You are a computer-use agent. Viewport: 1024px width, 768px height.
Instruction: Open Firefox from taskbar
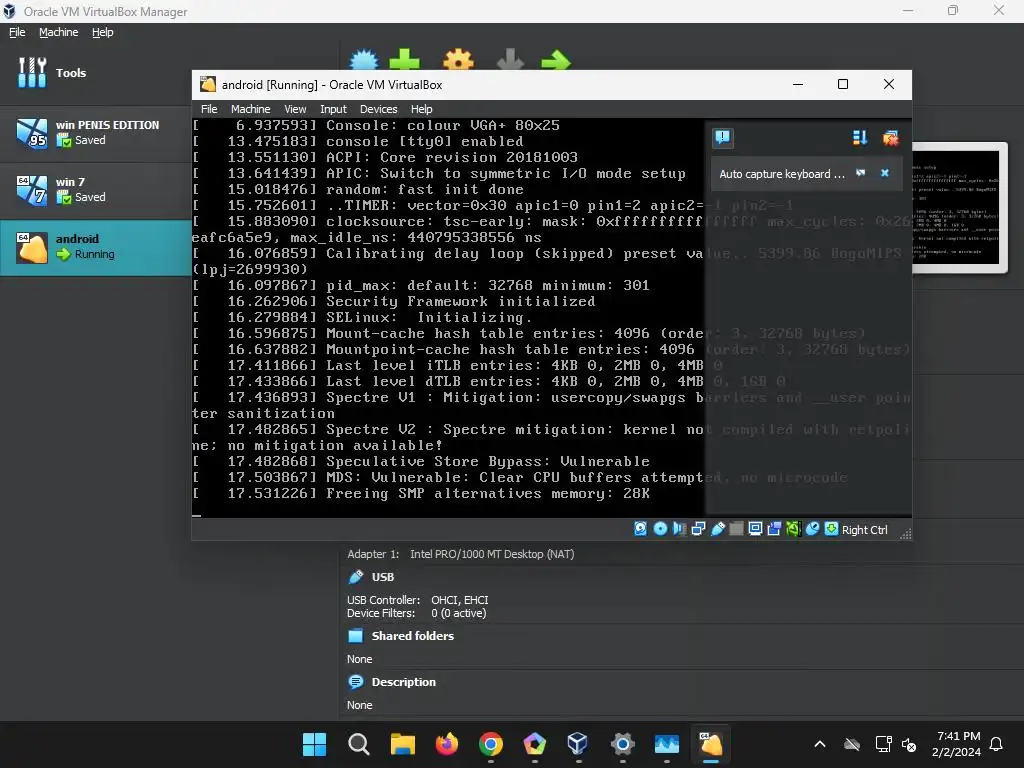coord(447,744)
